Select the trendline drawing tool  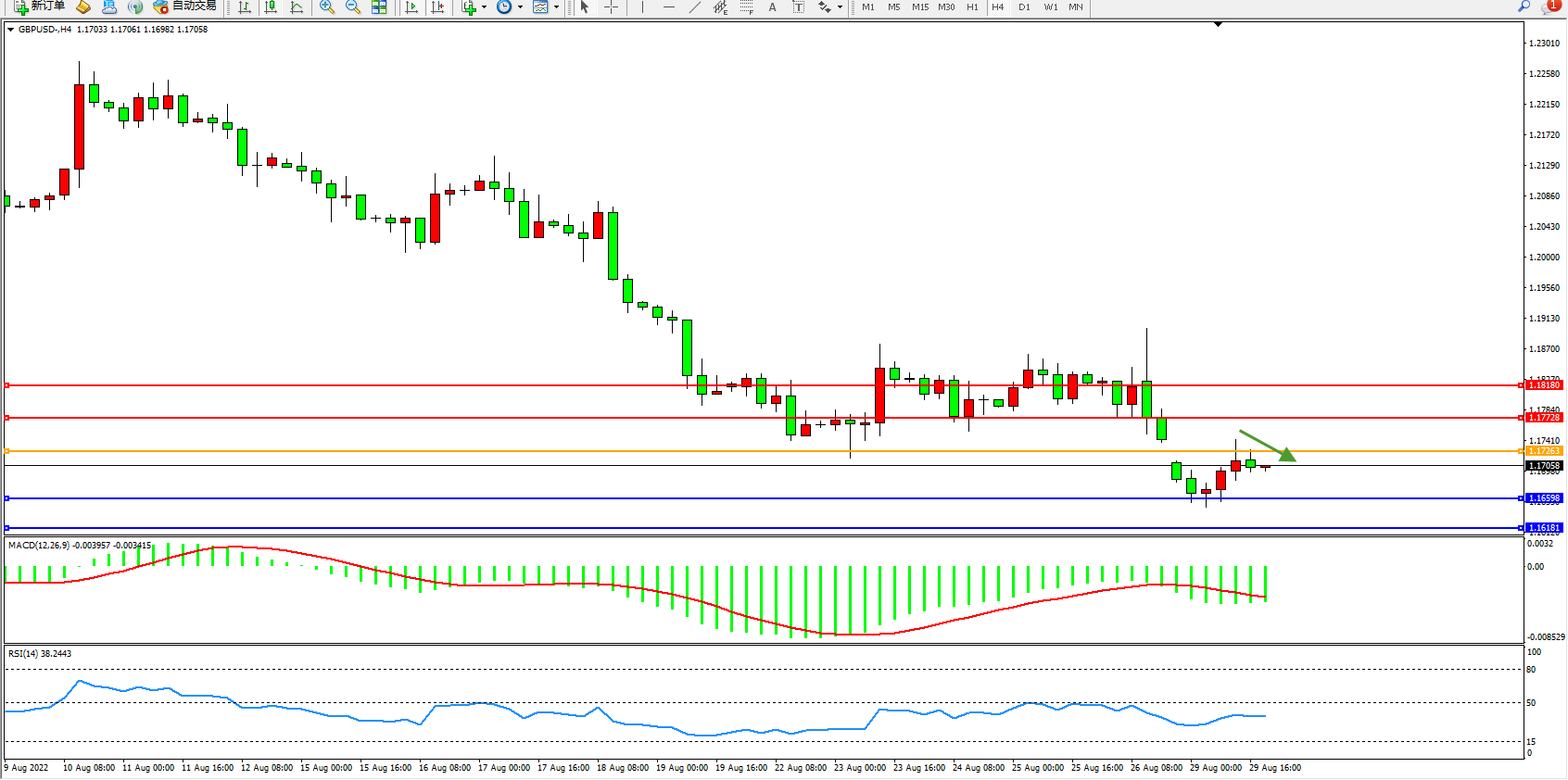[694, 7]
